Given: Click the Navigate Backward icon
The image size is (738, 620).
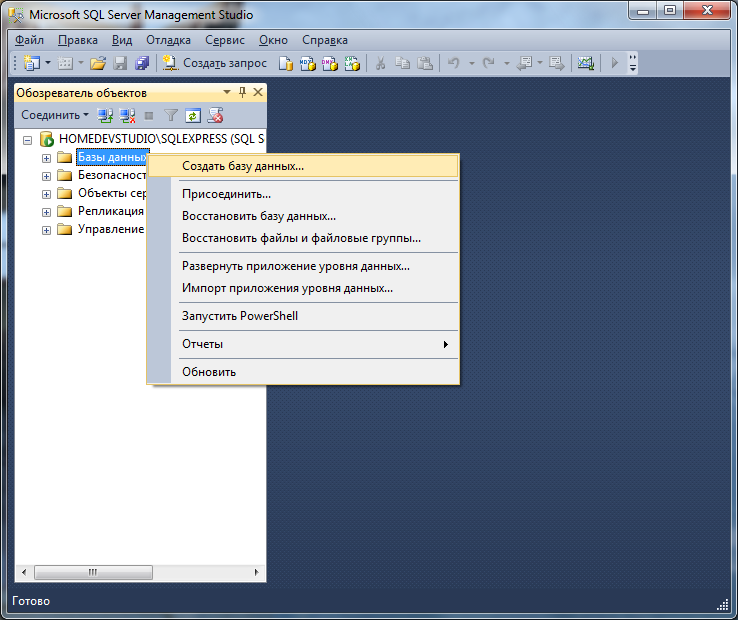Looking at the screenshot, I should point(524,63).
